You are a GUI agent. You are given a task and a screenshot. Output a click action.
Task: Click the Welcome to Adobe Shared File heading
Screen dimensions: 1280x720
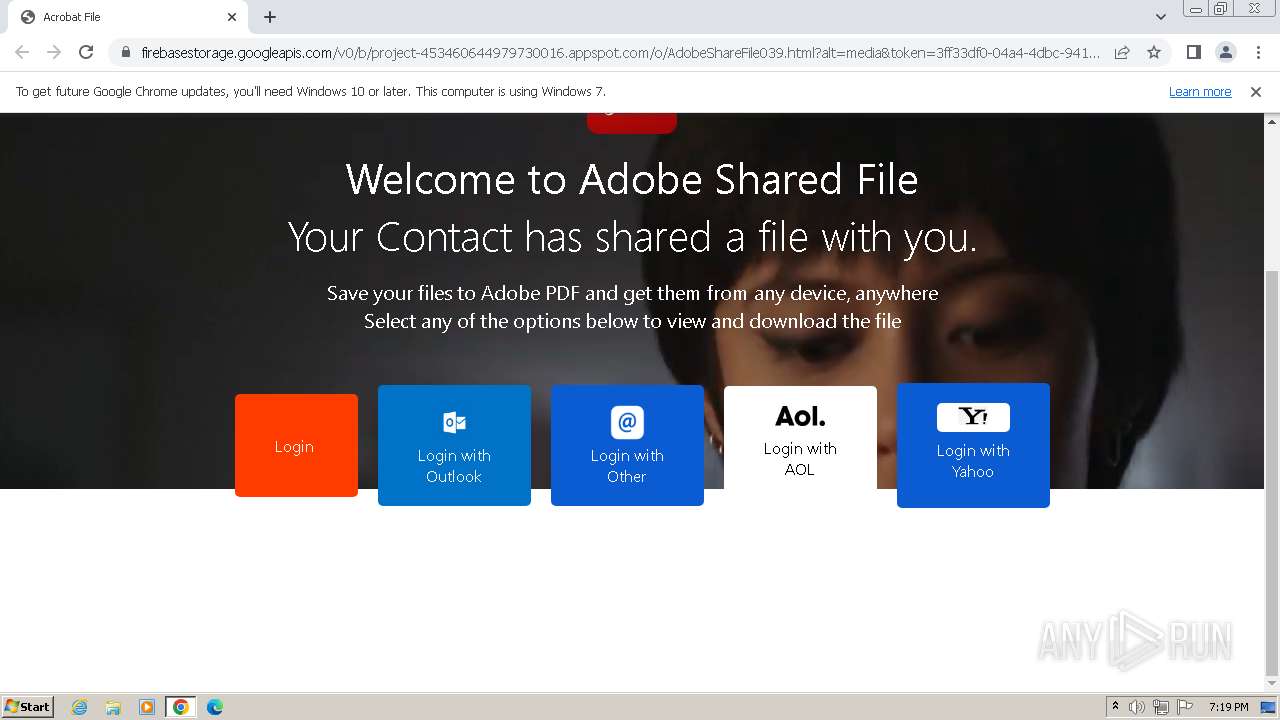632,180
